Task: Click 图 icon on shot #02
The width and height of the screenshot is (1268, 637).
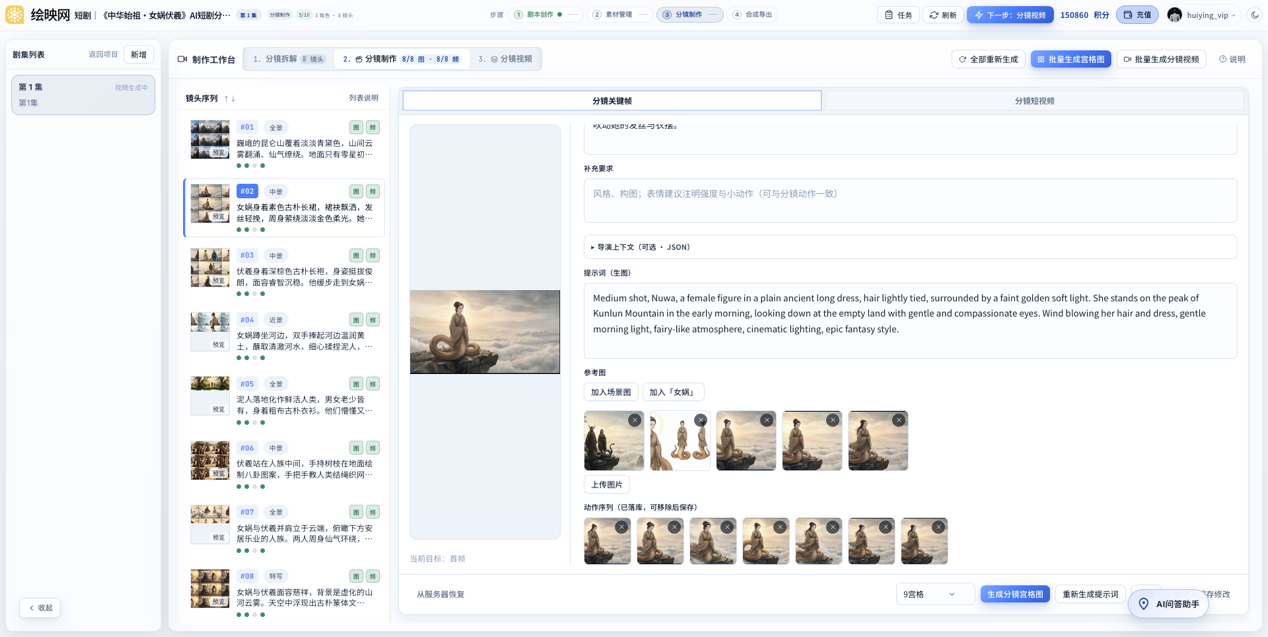Action: tap(356, 191)
